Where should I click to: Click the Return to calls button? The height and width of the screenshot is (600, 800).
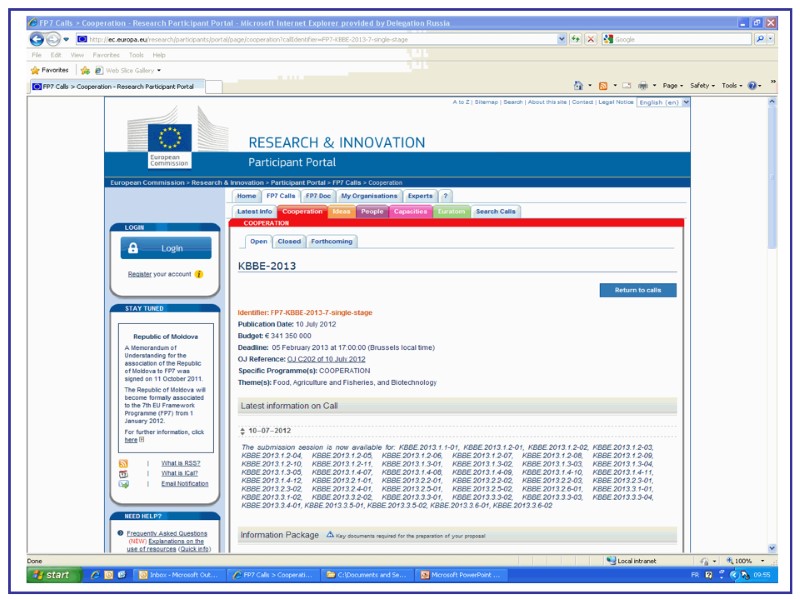(638, 290)
